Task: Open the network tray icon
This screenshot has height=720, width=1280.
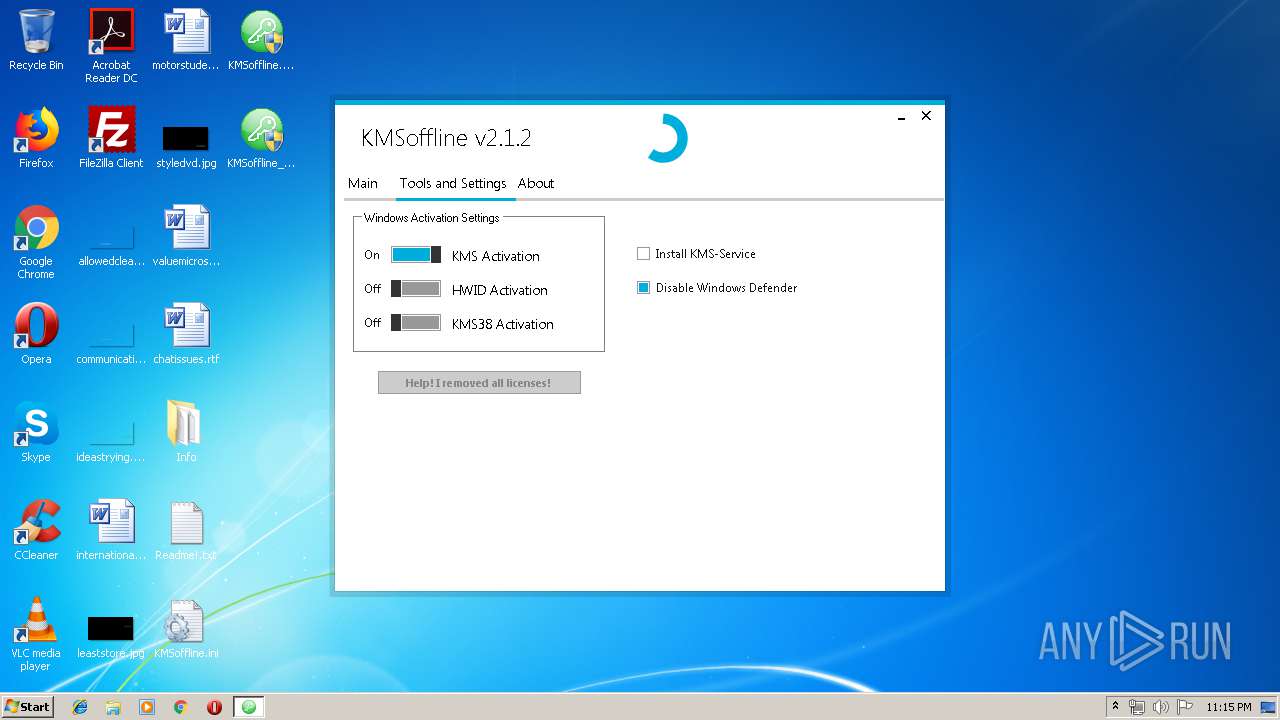Action: tap(1137, 707)
